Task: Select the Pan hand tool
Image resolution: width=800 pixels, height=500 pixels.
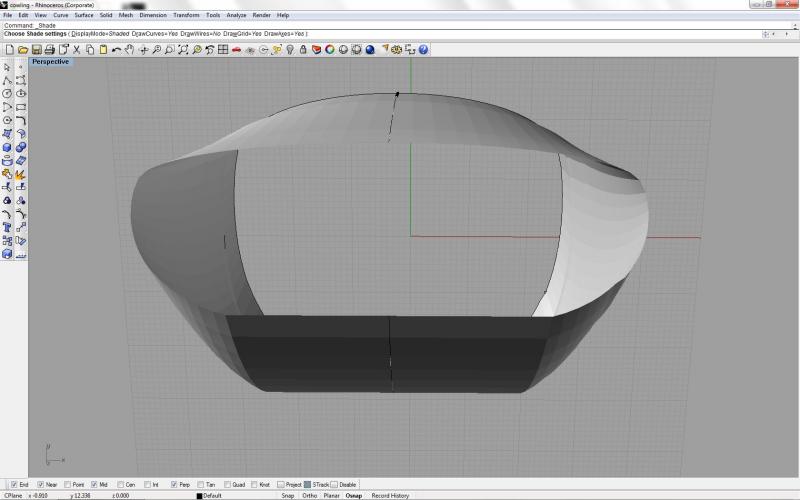Action: (x=130, y=49)
